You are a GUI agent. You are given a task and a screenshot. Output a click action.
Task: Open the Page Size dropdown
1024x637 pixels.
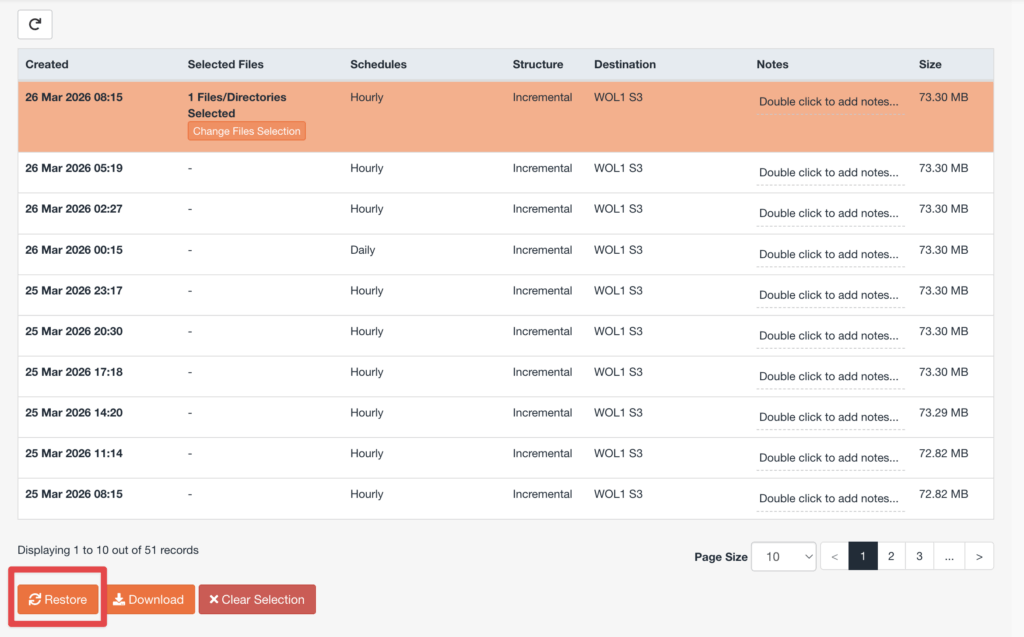(x=784, y=557)
